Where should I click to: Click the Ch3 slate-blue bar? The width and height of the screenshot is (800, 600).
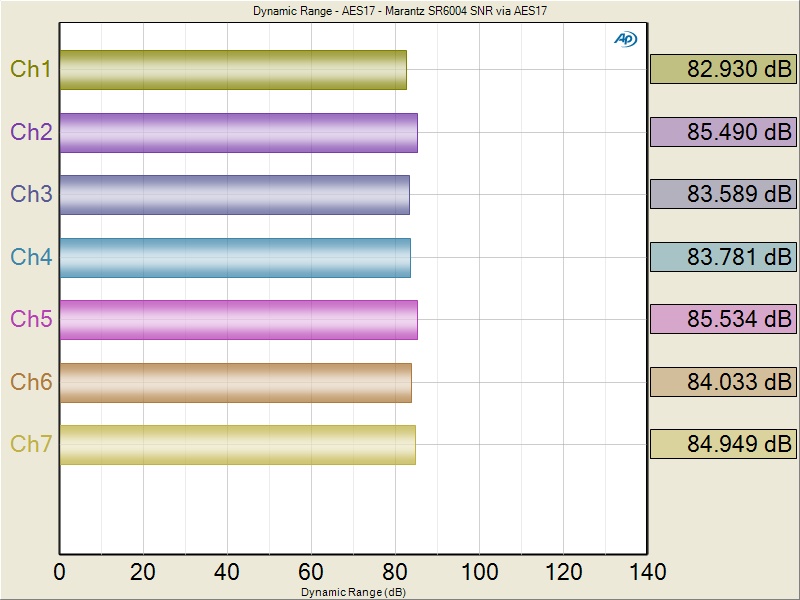pyautogui.click(x=234, y=194)
